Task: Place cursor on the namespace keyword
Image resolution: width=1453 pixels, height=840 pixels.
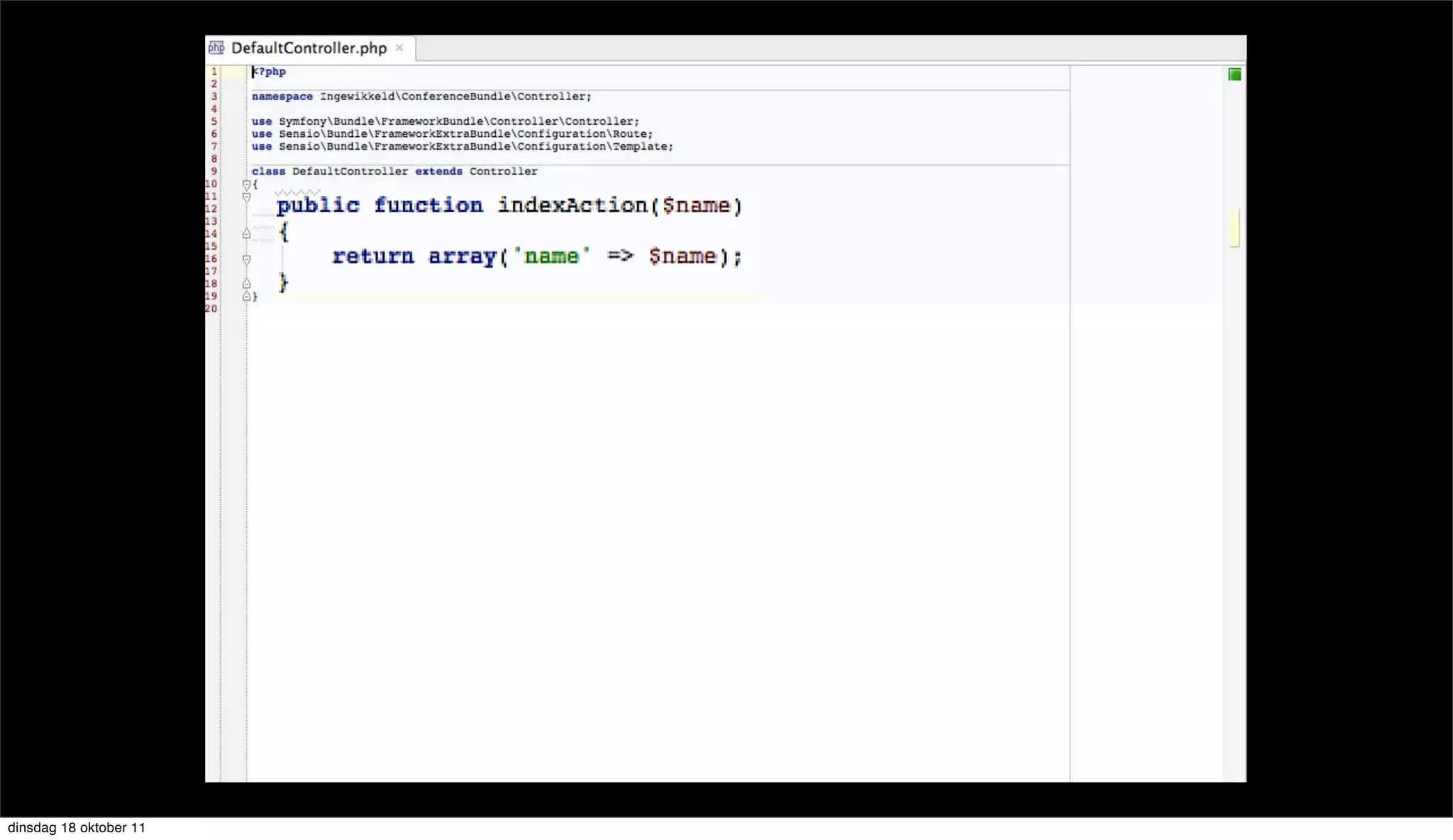Action: (282, 96)
